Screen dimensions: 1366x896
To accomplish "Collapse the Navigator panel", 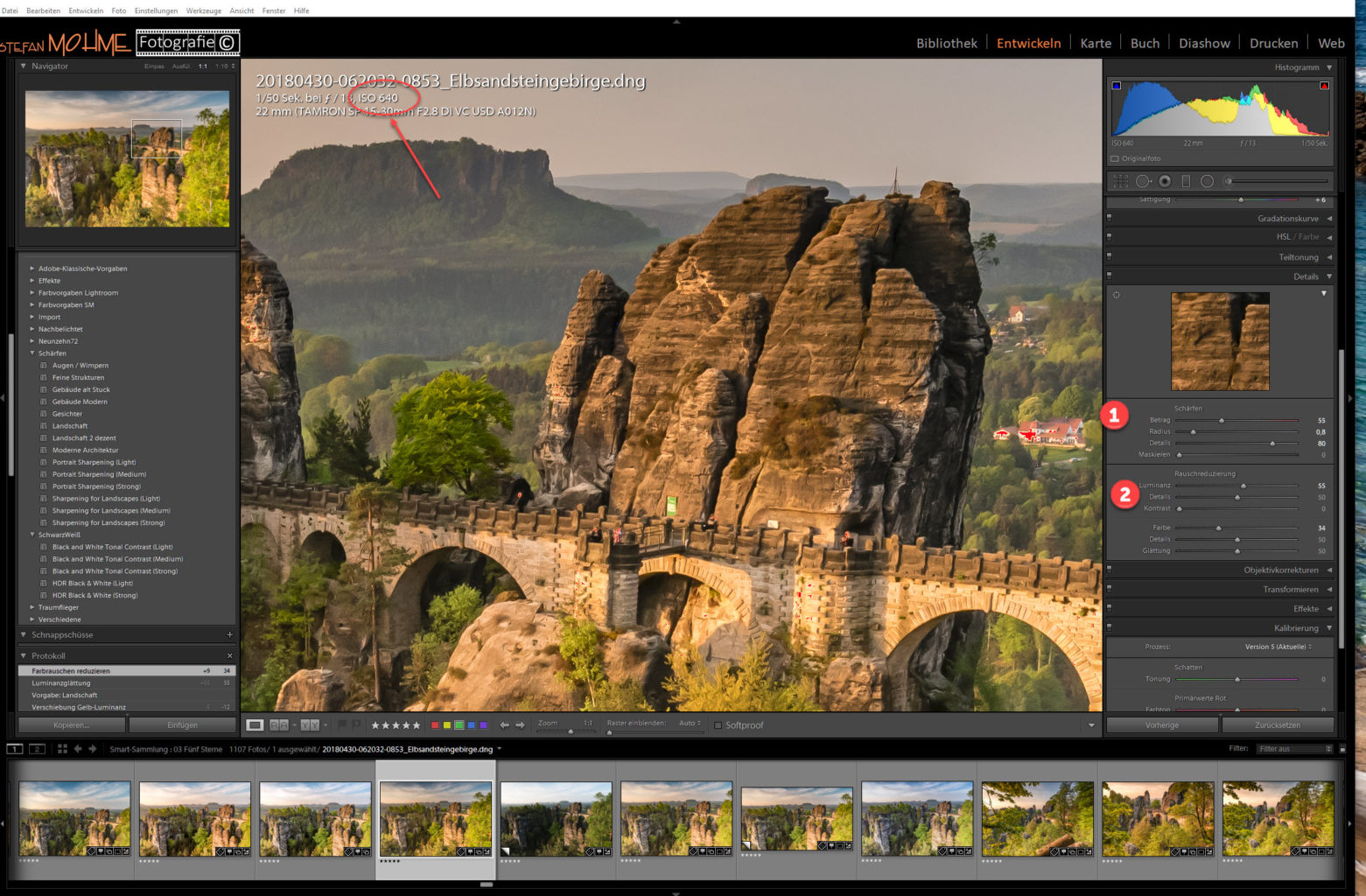I will [x=24, y=66].
